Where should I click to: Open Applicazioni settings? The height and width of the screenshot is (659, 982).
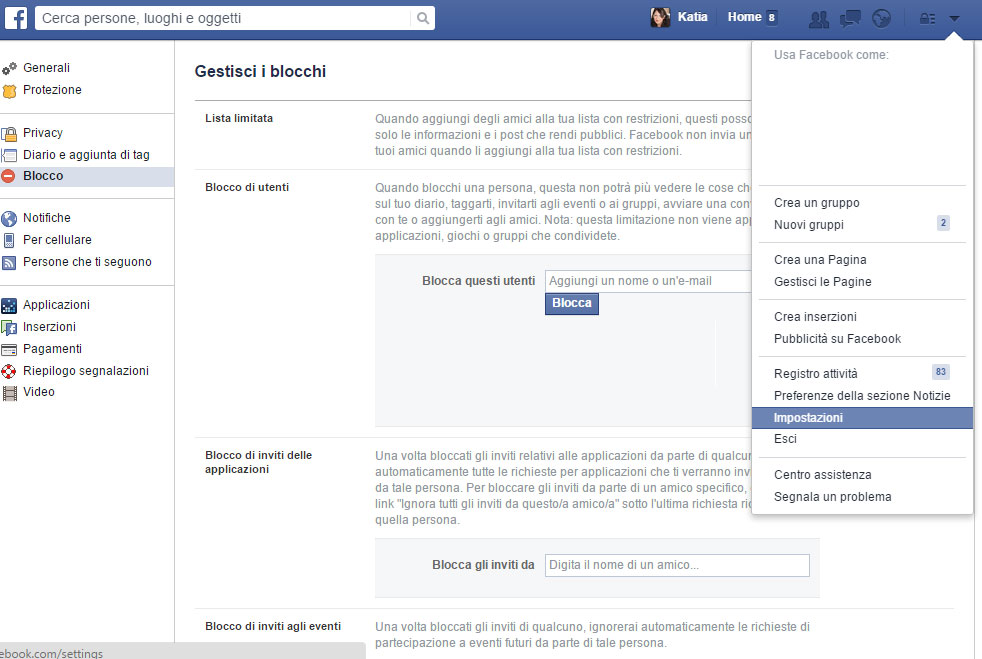56,305
